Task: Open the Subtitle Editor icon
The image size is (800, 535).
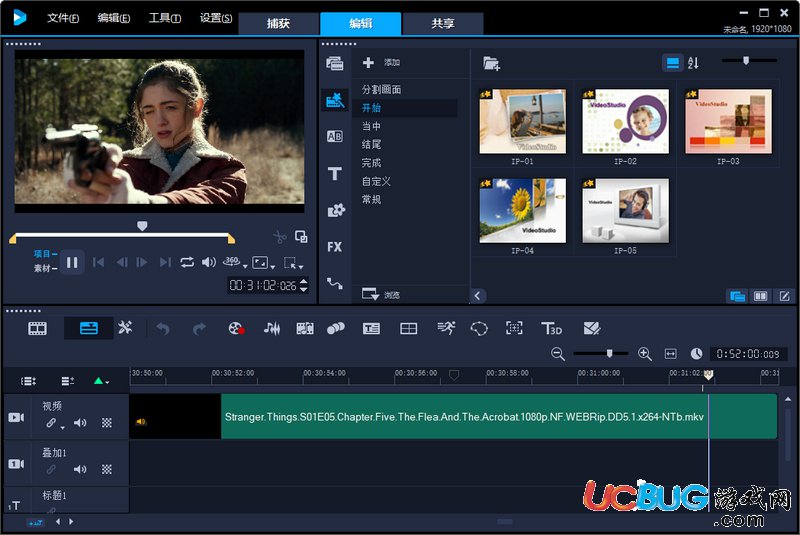Action: tap(371, 328)
